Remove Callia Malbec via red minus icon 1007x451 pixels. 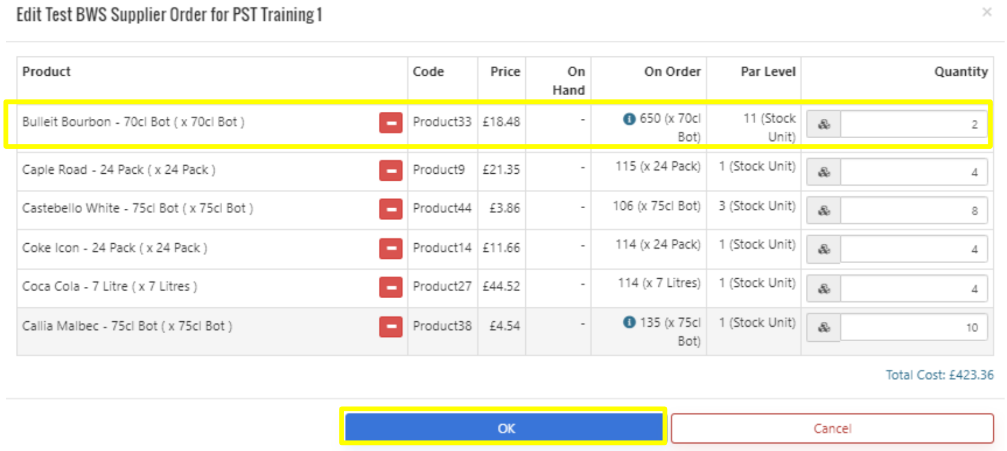pyautogui.click(x=390, y=326)
